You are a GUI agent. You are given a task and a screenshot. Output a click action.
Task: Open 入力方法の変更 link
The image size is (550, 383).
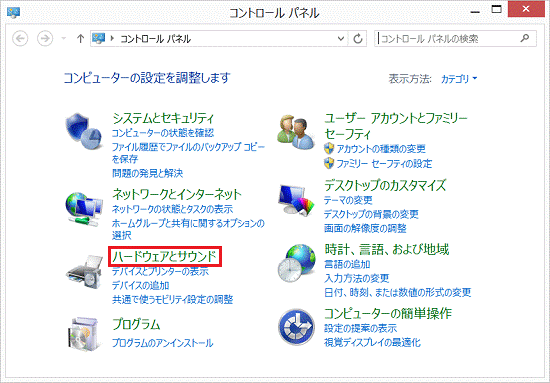tap(356, 278)
